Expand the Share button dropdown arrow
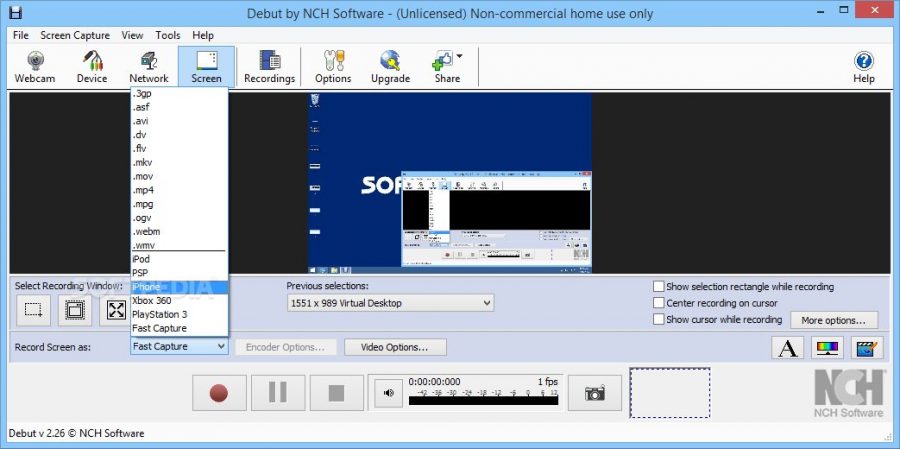 (x=459, y=57)
